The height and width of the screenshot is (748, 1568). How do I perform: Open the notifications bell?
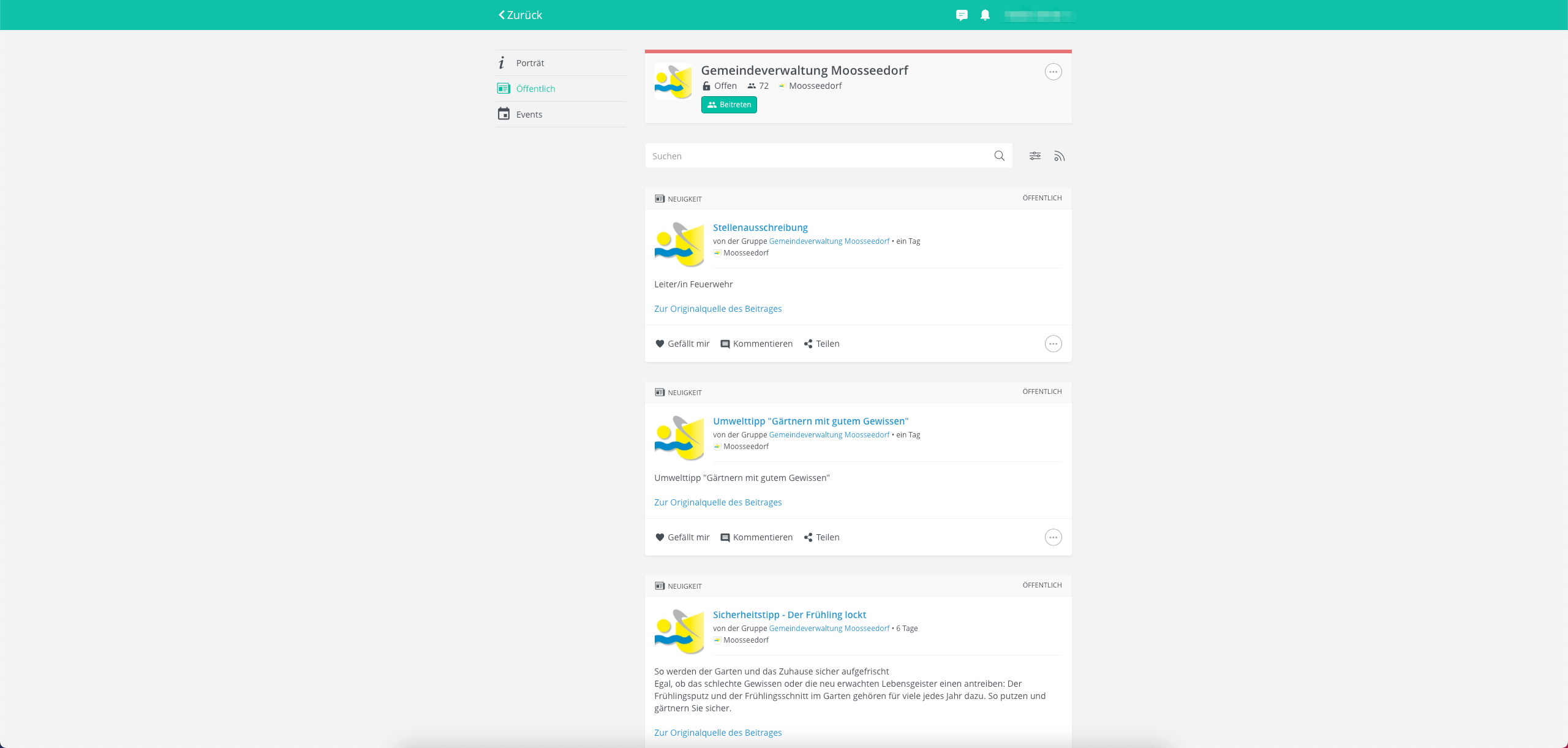[x=985, y=15]
